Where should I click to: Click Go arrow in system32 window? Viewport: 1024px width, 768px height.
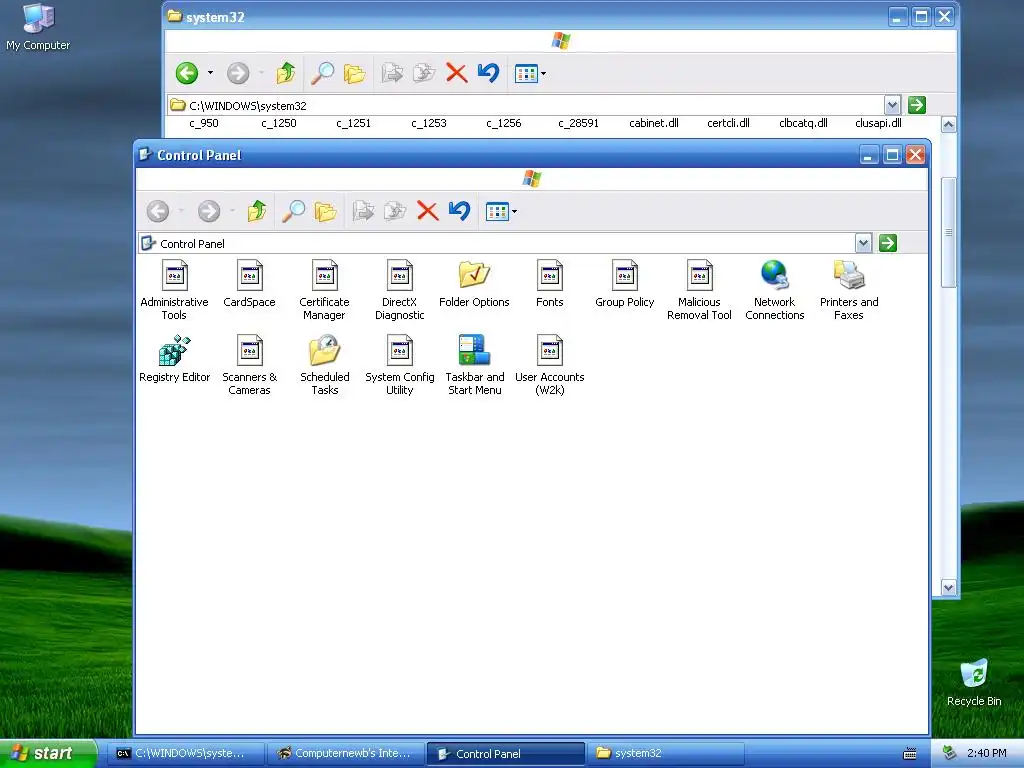(916, 105)
